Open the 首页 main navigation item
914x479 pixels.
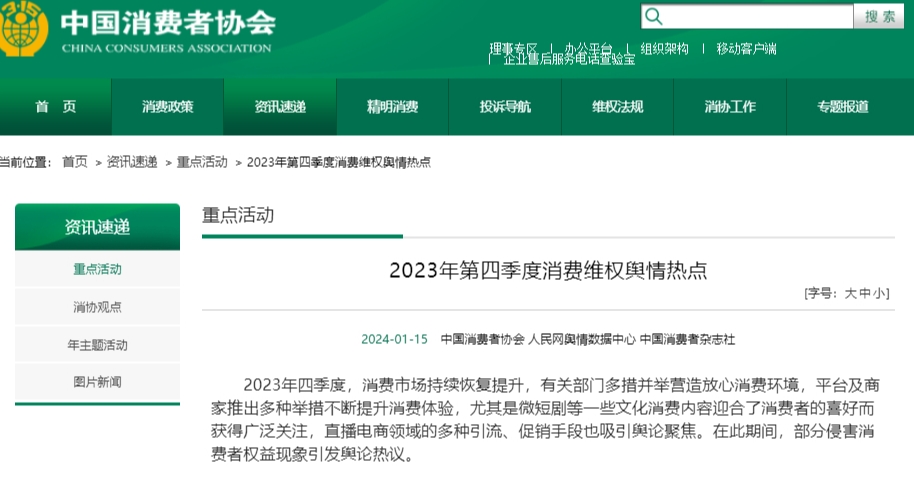point(55,107)
